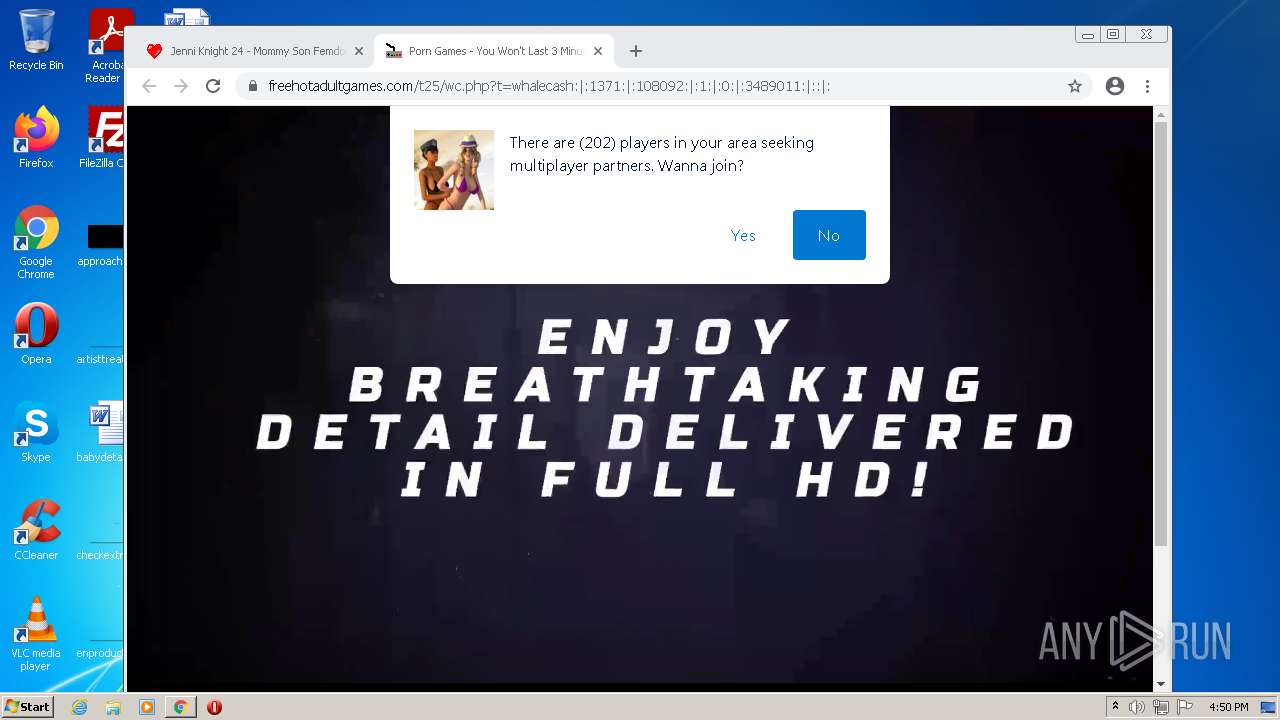Click the ENJOY BREATHTAKING DETAIL banner
1280x720 pixels.
pos(664,409)
